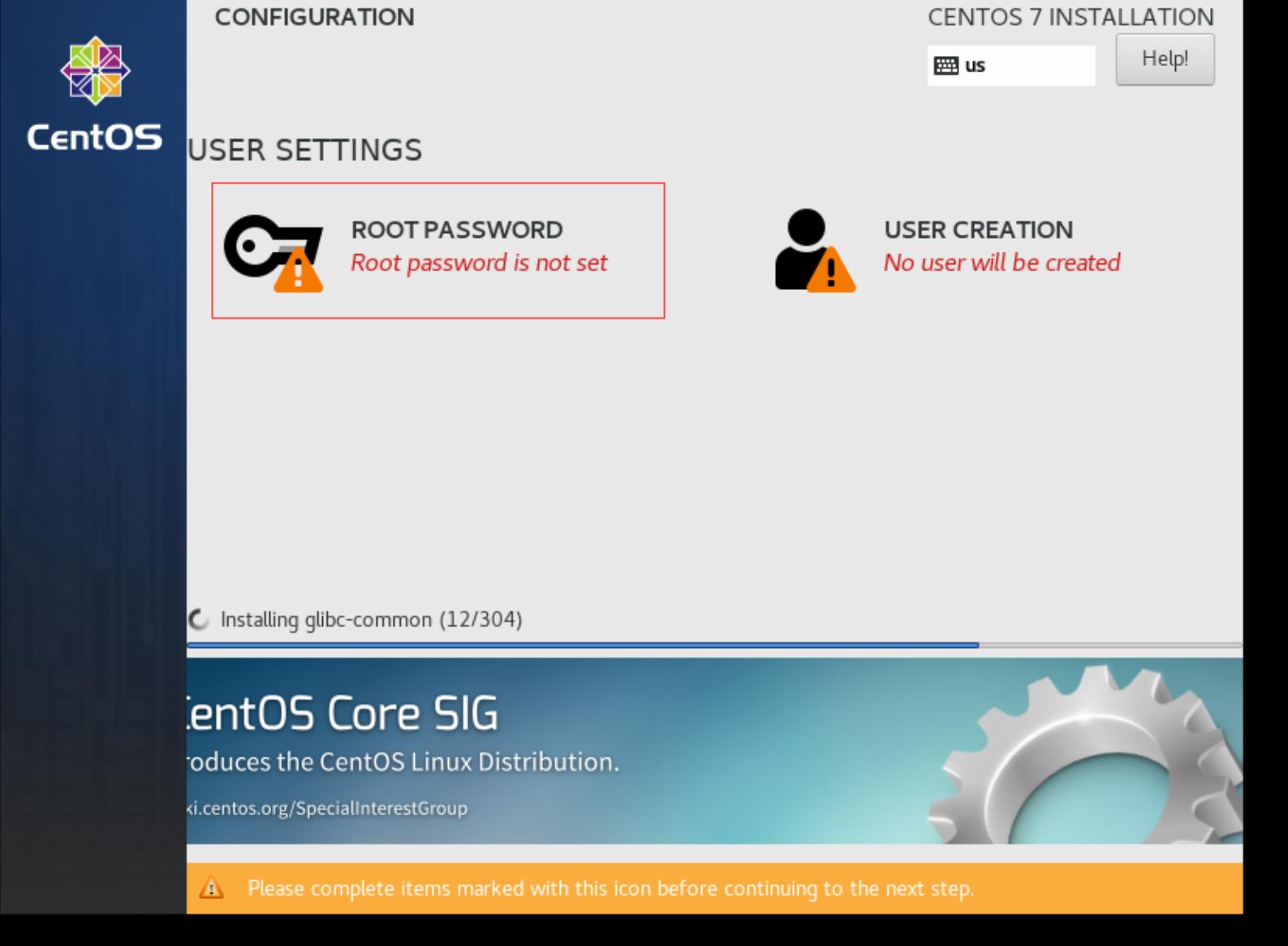This screenshot has width=1288, height=946.
Task: Click the CentOS Core SIG banner
Action: pos(714,750)
